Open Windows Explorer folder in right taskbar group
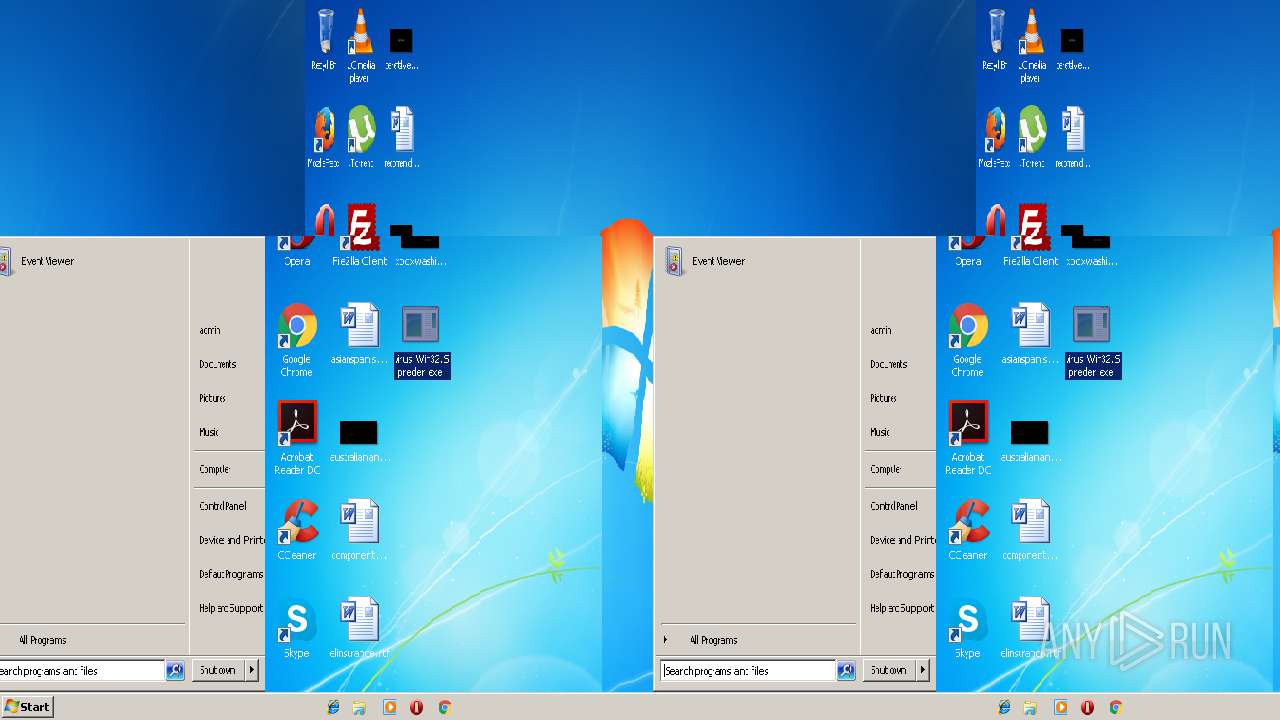1280x720 pixels. pyautogui.click(x=1031, y=707)
